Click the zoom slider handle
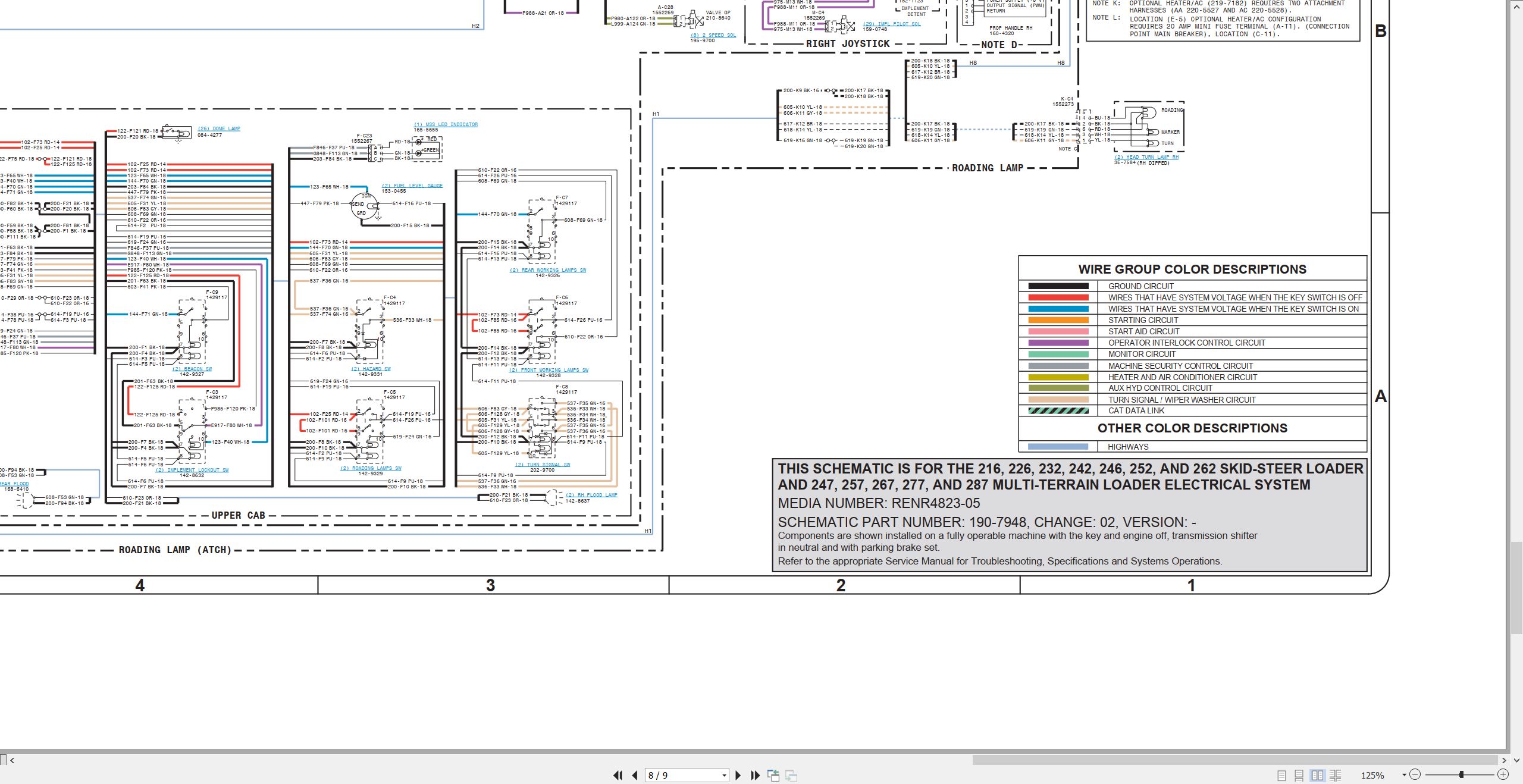Screen dimensions: 1523x784 pyautogui.click(x=1462, y=774)
